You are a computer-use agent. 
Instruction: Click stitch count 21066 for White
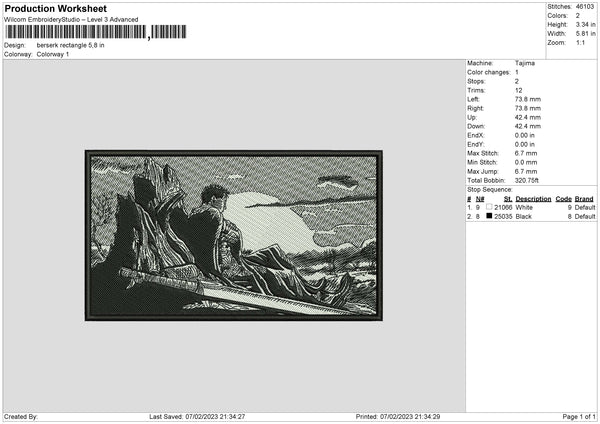coord(503,208)
